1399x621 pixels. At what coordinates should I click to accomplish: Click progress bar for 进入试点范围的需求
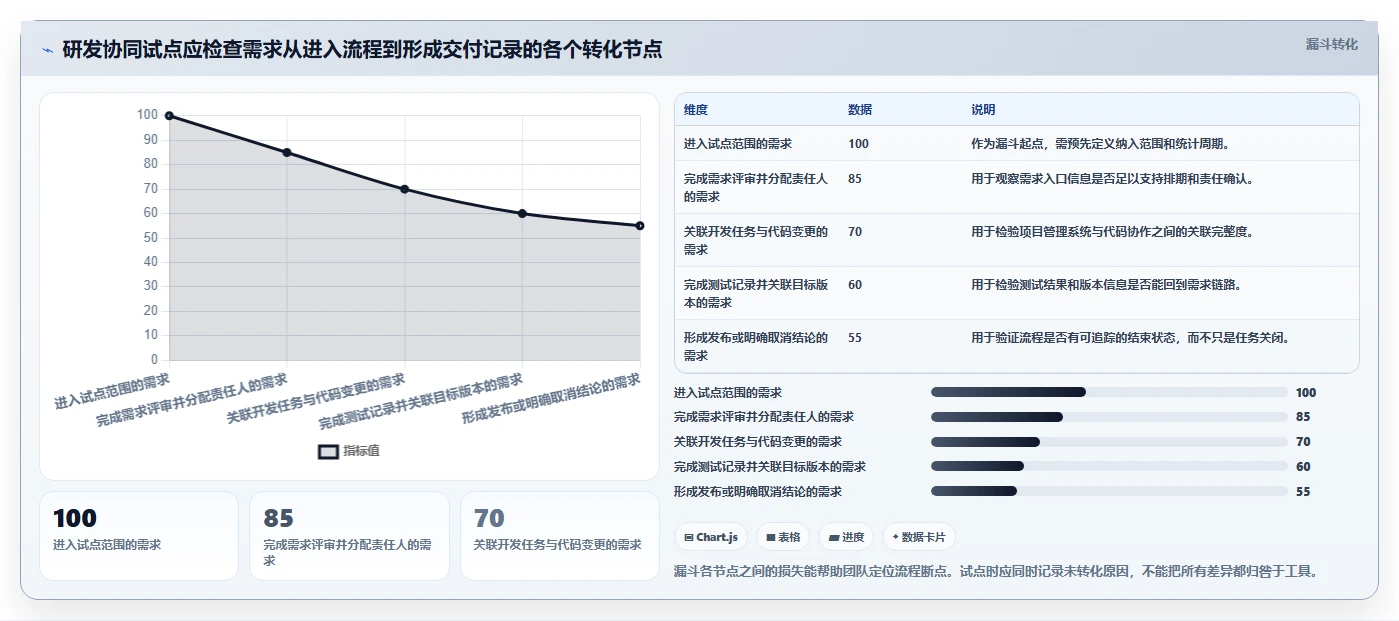pyautogui.click(x=1109, y=392)
